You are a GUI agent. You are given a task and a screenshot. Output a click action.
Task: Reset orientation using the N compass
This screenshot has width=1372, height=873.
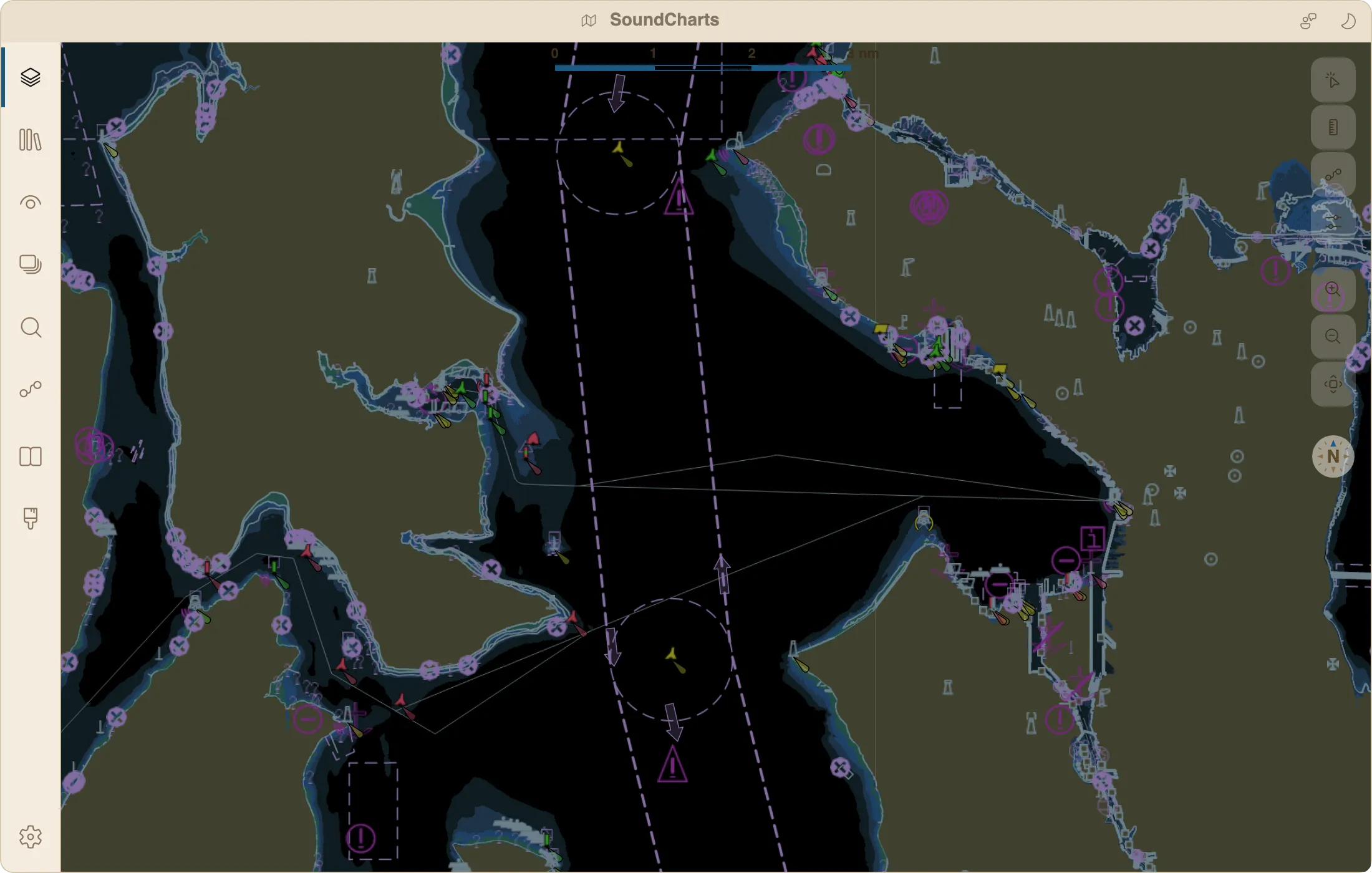click(x=1333, y=456)
